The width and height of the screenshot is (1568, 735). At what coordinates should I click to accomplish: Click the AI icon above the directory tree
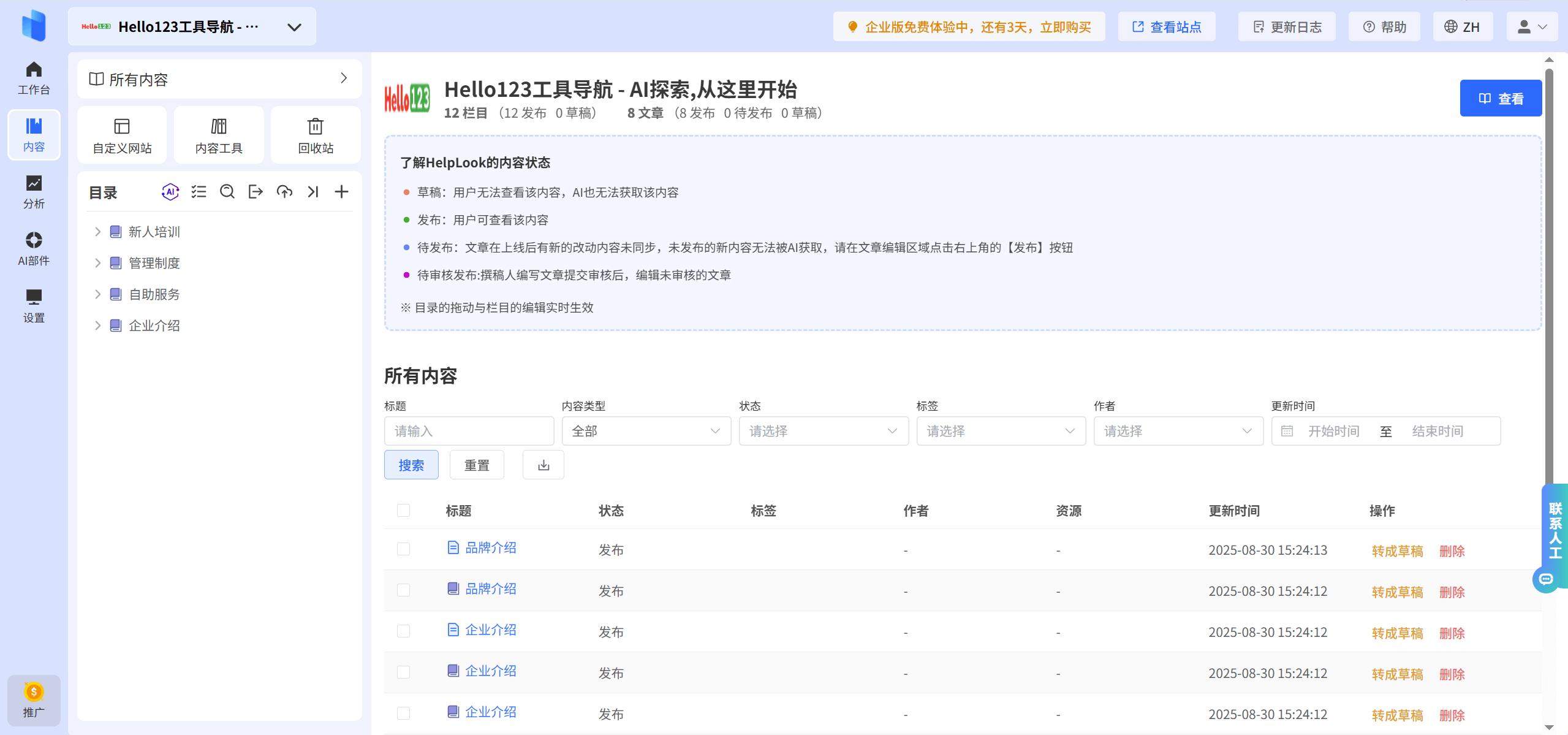170,191
